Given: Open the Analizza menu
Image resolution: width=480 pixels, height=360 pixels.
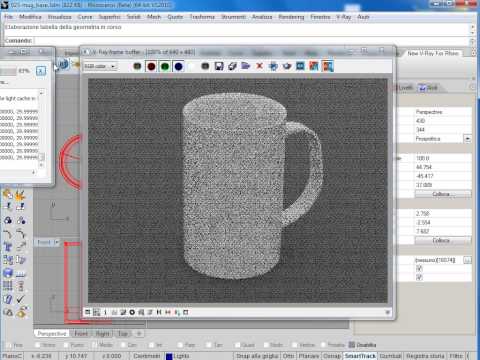Looking at the screenshot, I should (x=262, y=17).
